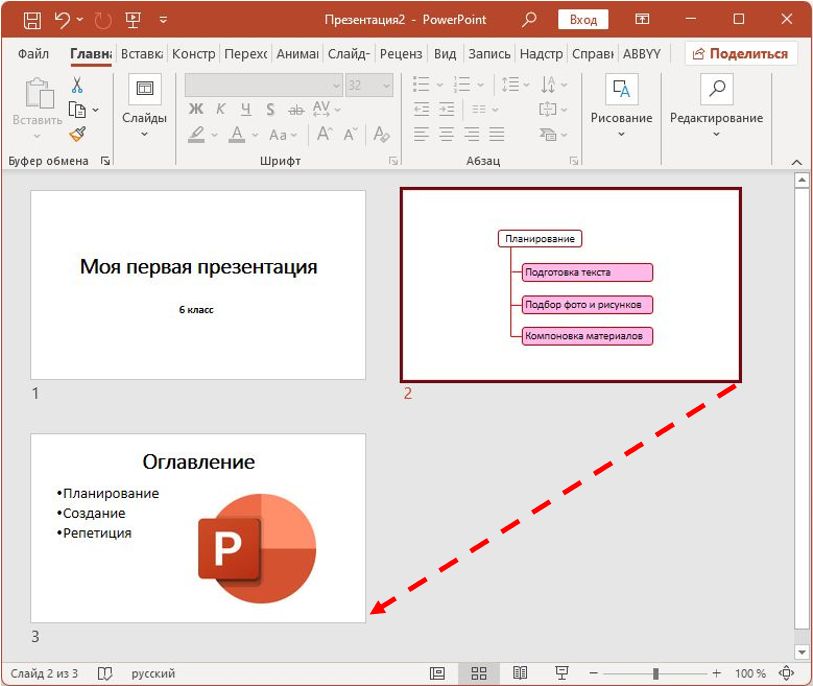Click the Рисование drawing icon
Viewport: 813px width, 686px height.
pyautogui.click(x=621, y=90)
